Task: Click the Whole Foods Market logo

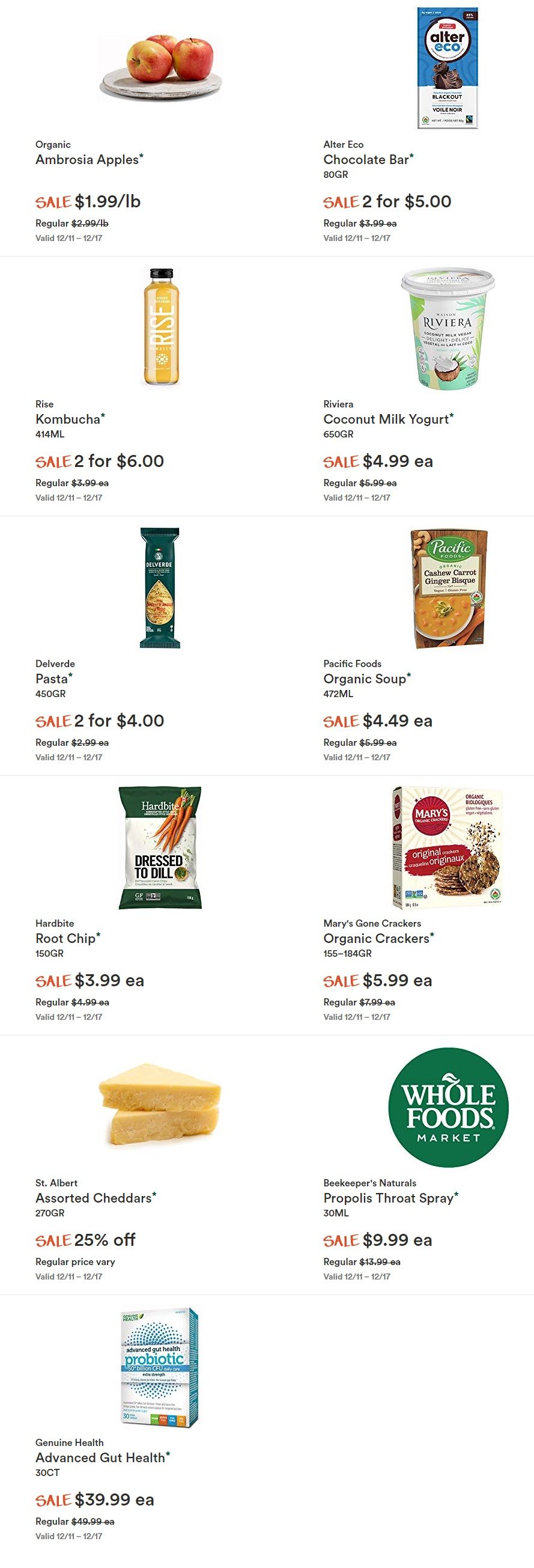Action: click(448, 1107)
